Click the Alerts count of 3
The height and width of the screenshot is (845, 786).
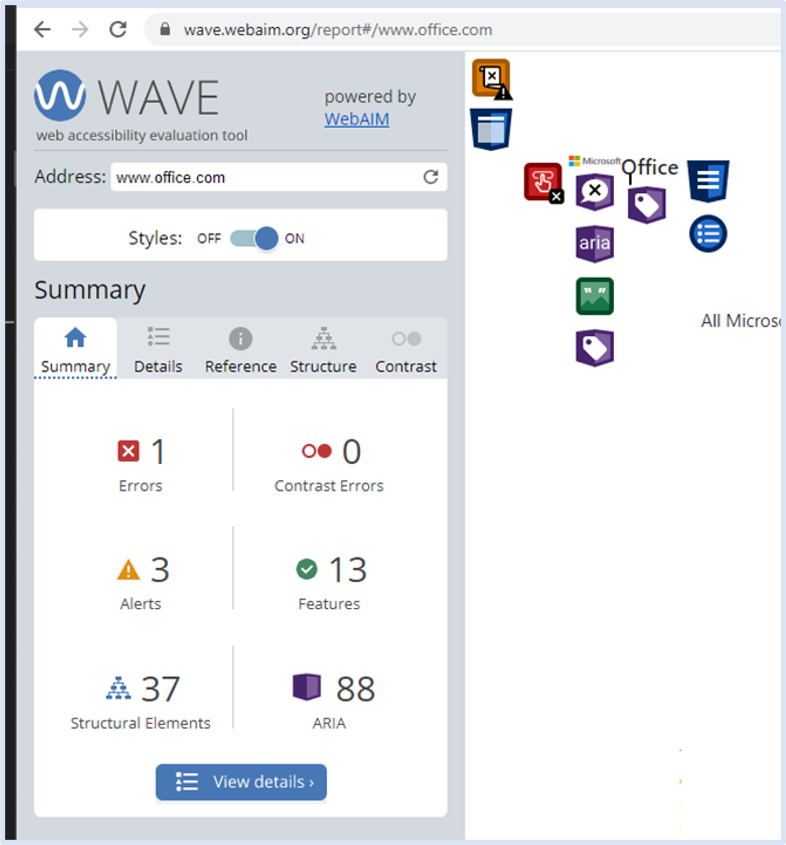(160, 570)
